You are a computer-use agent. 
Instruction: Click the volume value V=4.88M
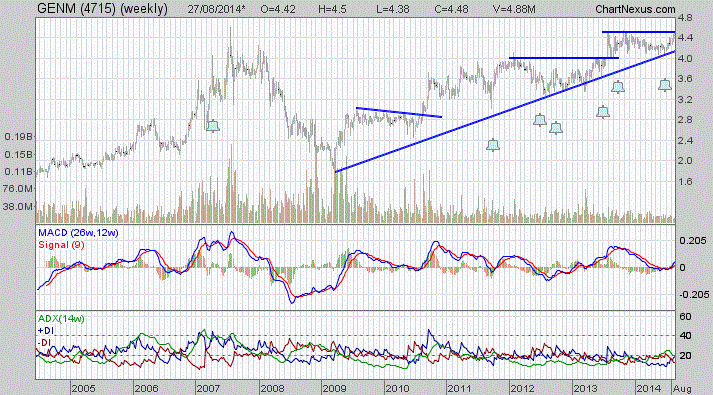click(x=514, y=9)
